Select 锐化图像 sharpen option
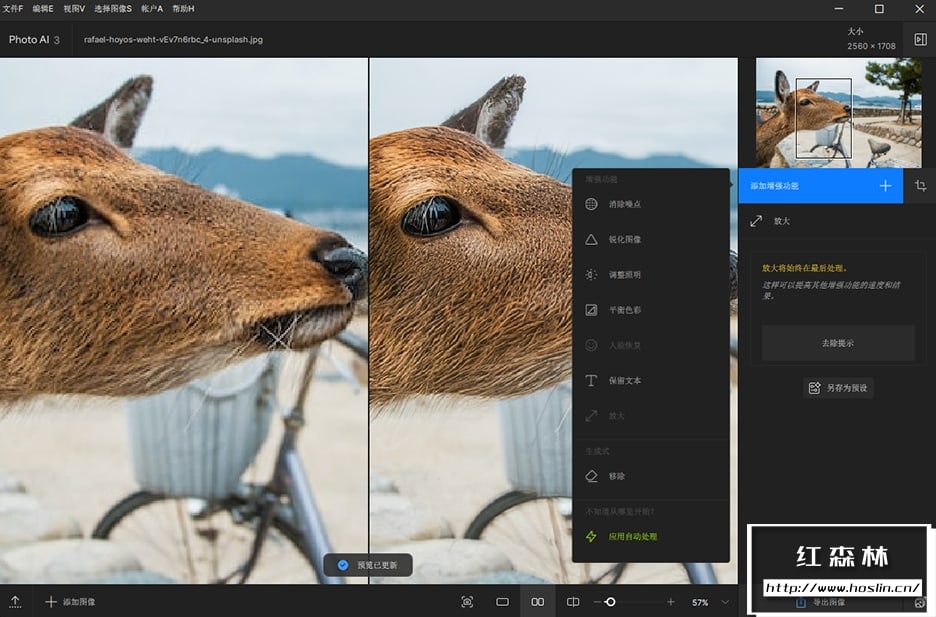The image size is (936, 617). (x=625, y=240)
